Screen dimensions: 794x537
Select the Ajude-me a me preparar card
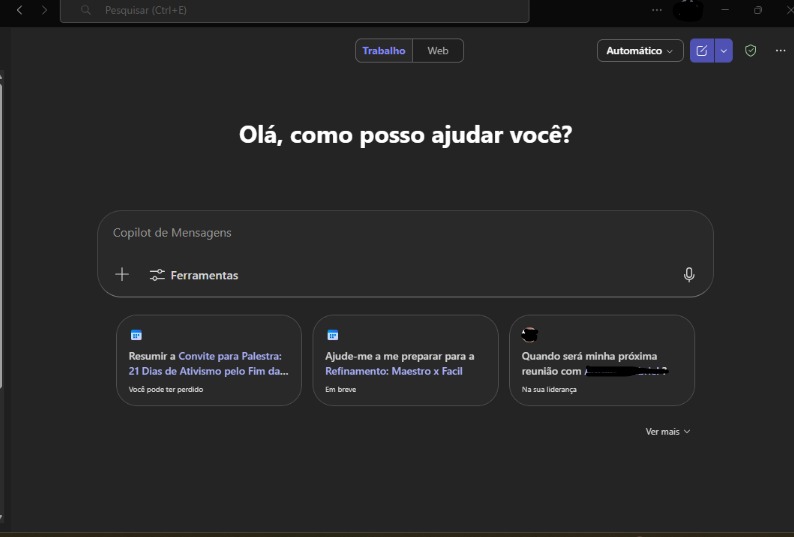pyautogui.click(x=405, y=360)
